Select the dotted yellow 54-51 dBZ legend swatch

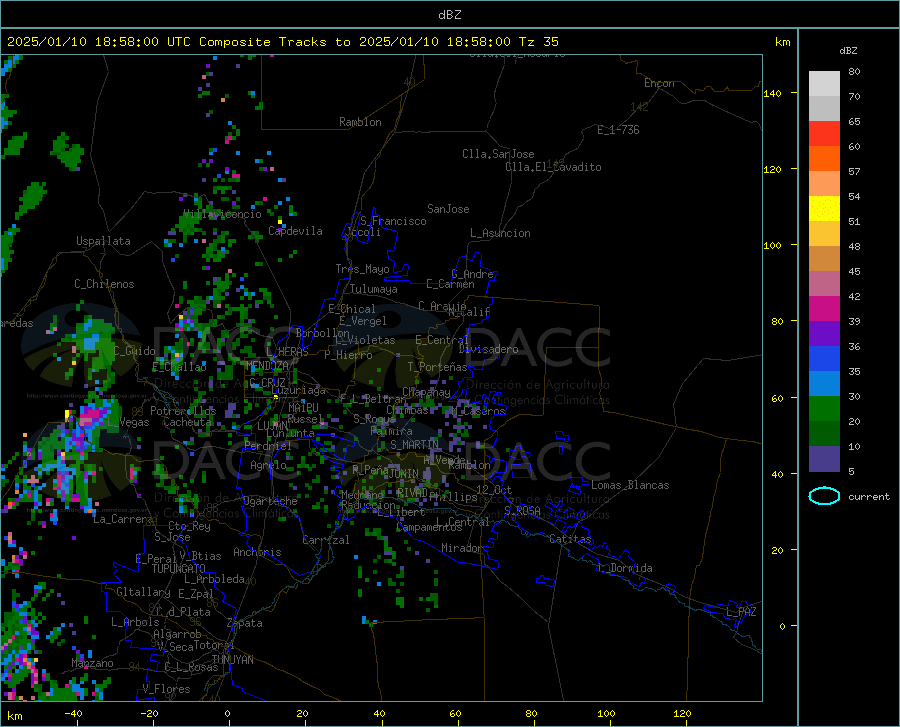point(824,209)
